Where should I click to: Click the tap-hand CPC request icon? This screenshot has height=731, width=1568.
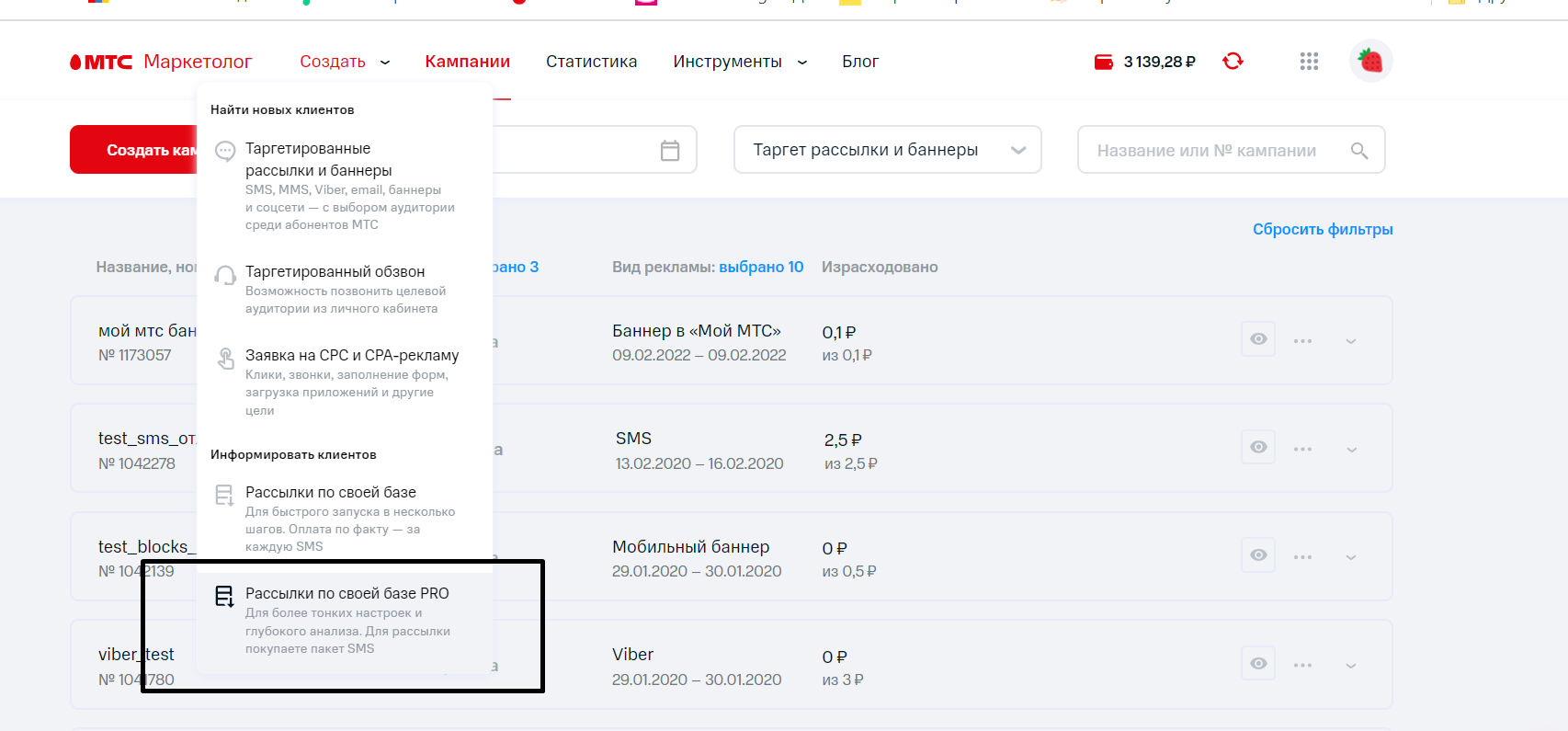pyautogui.click(x=225, y=359)
